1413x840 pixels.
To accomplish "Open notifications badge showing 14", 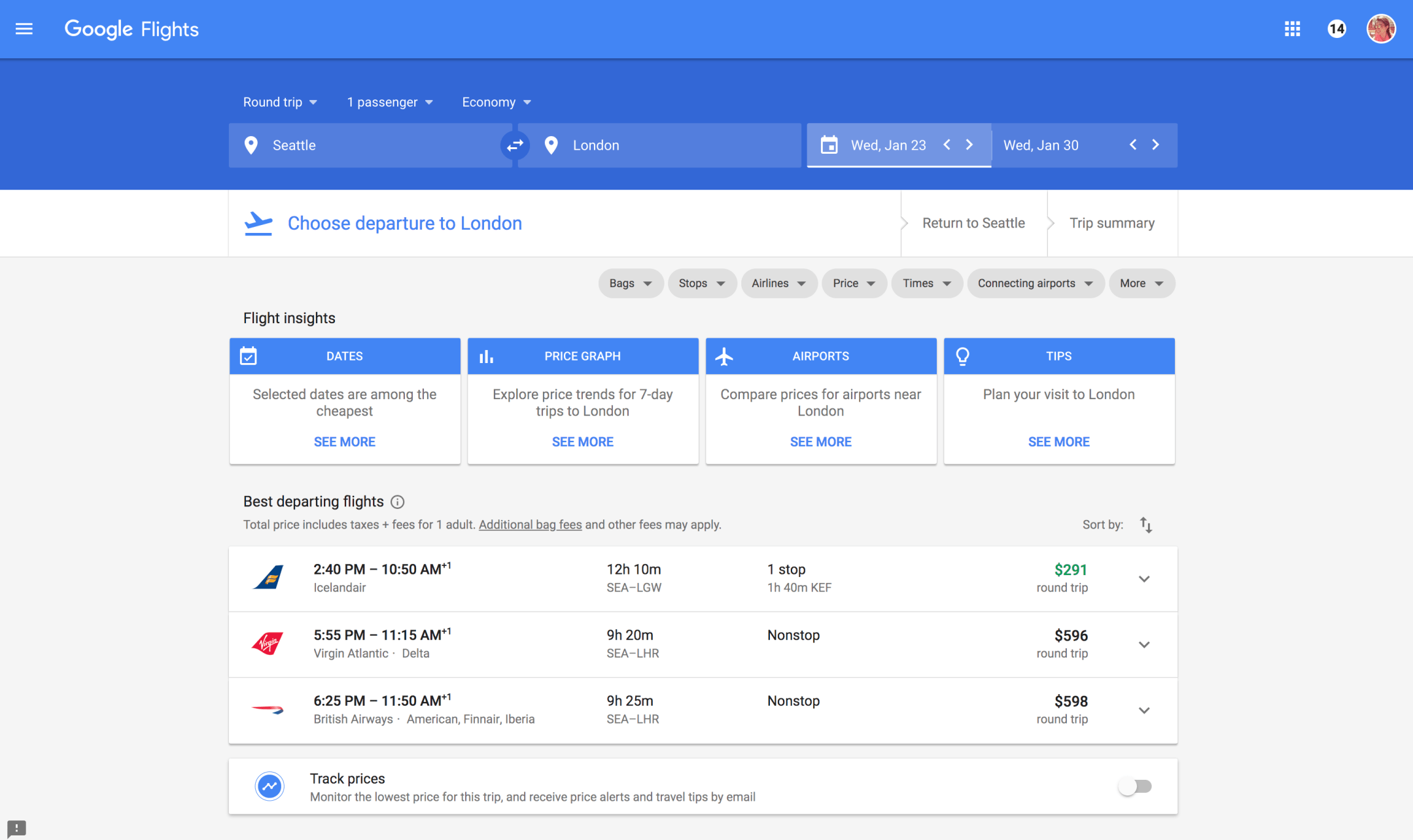I will 1336,29.
